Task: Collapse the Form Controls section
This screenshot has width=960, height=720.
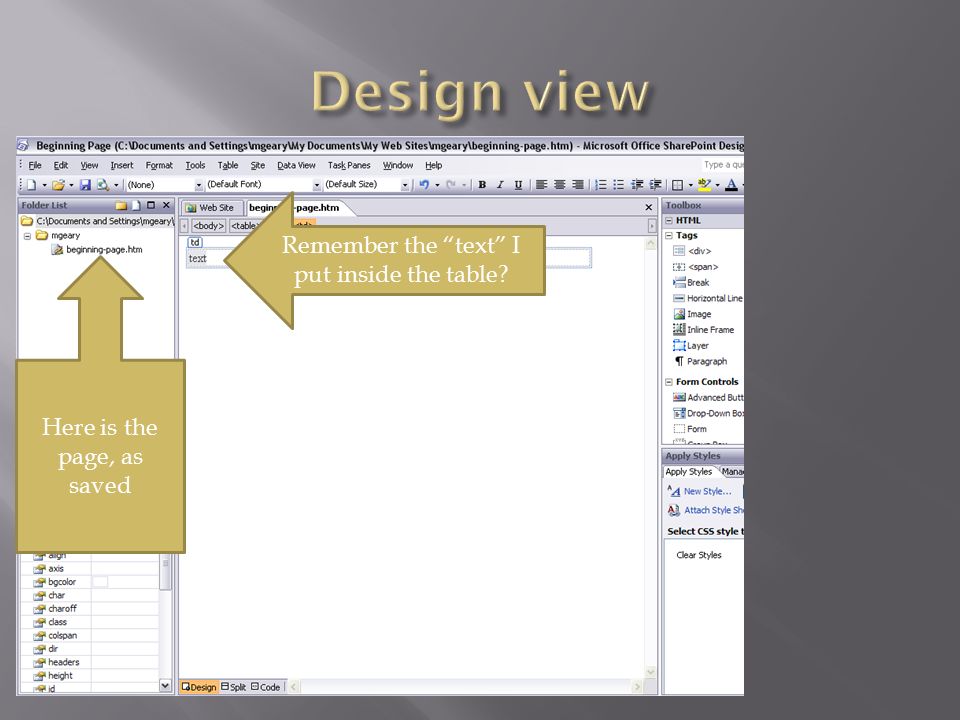Action: [x=669, y=382]
